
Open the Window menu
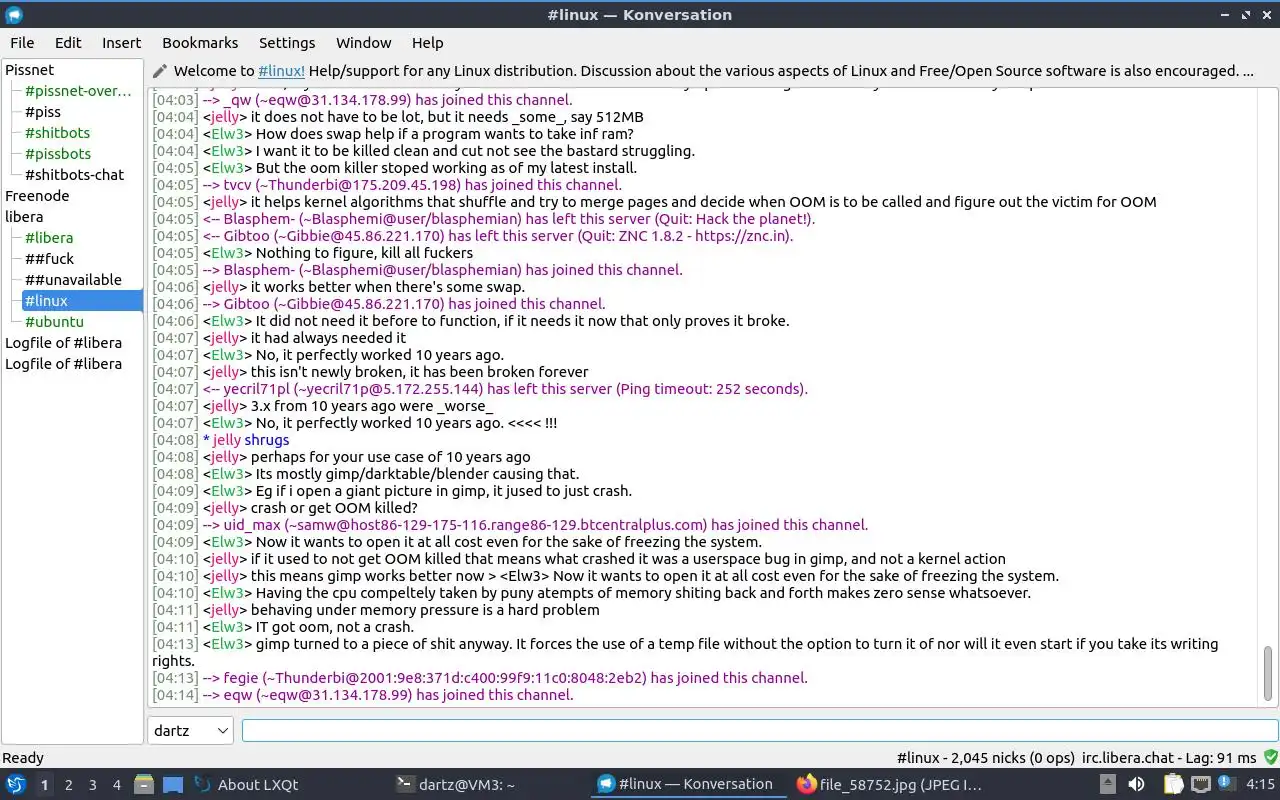tap(363, 43)
